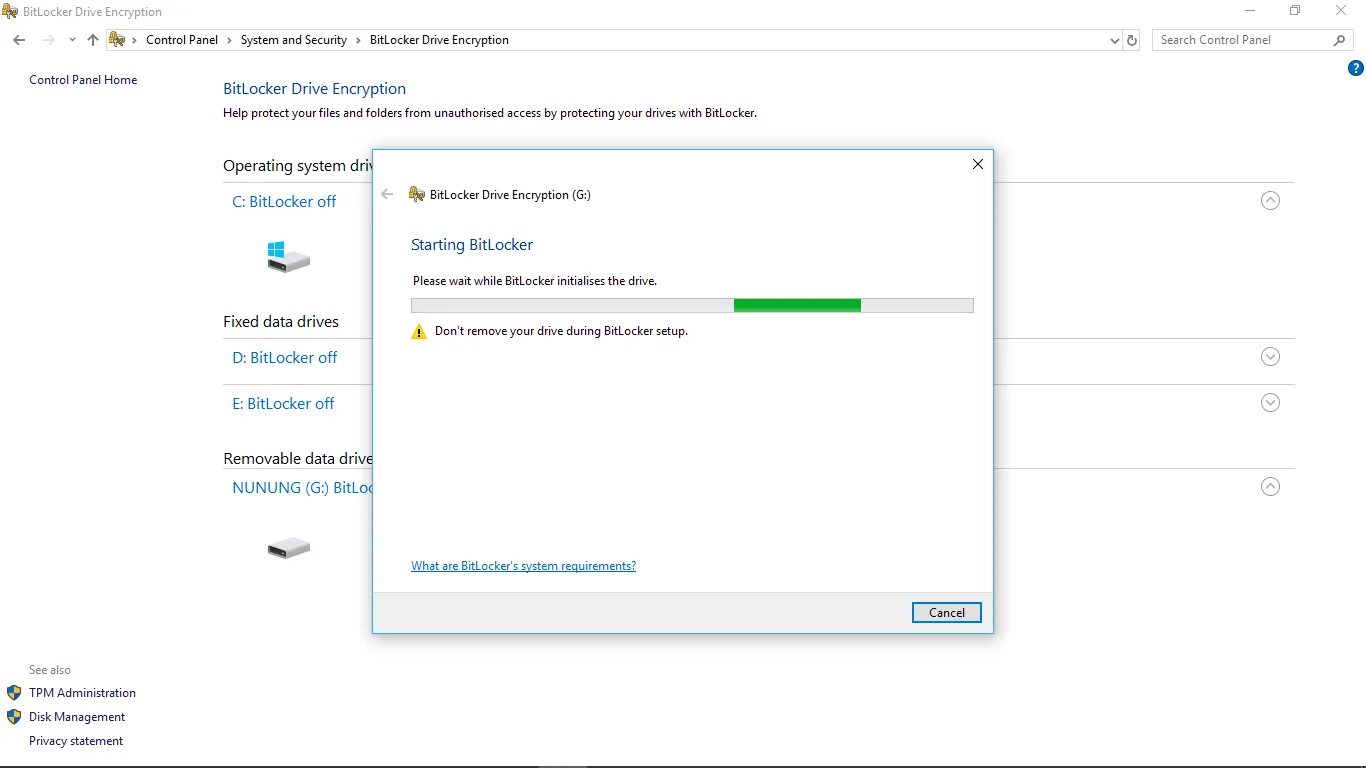Click 'BitLocker Drive Encryption' page heading

pyautogui.click(x=314, y=89)
